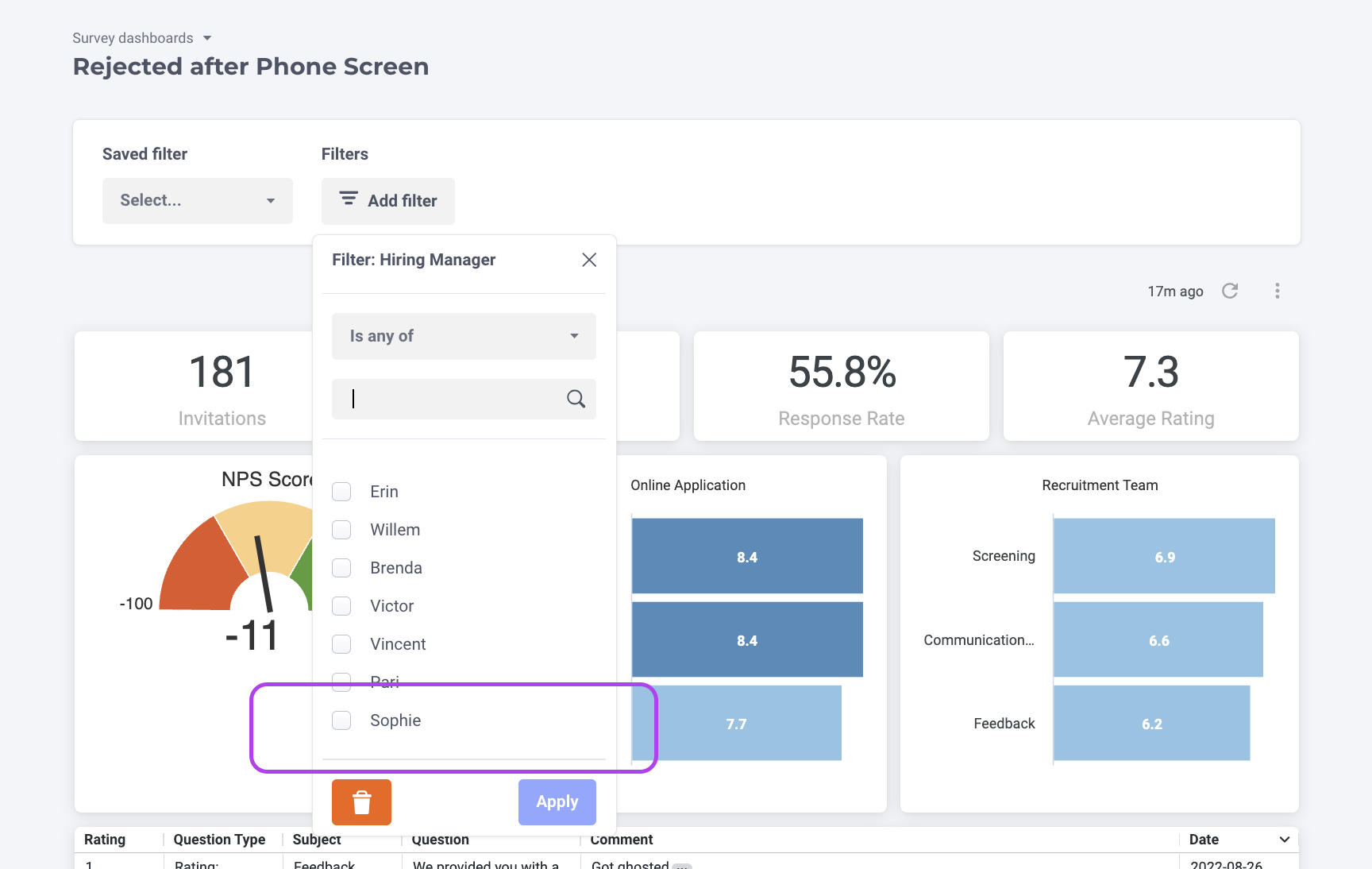Click the top 8.4 Online Application bar
The width and height of the screenshot is (1372, 869).
tap(747, 556)
